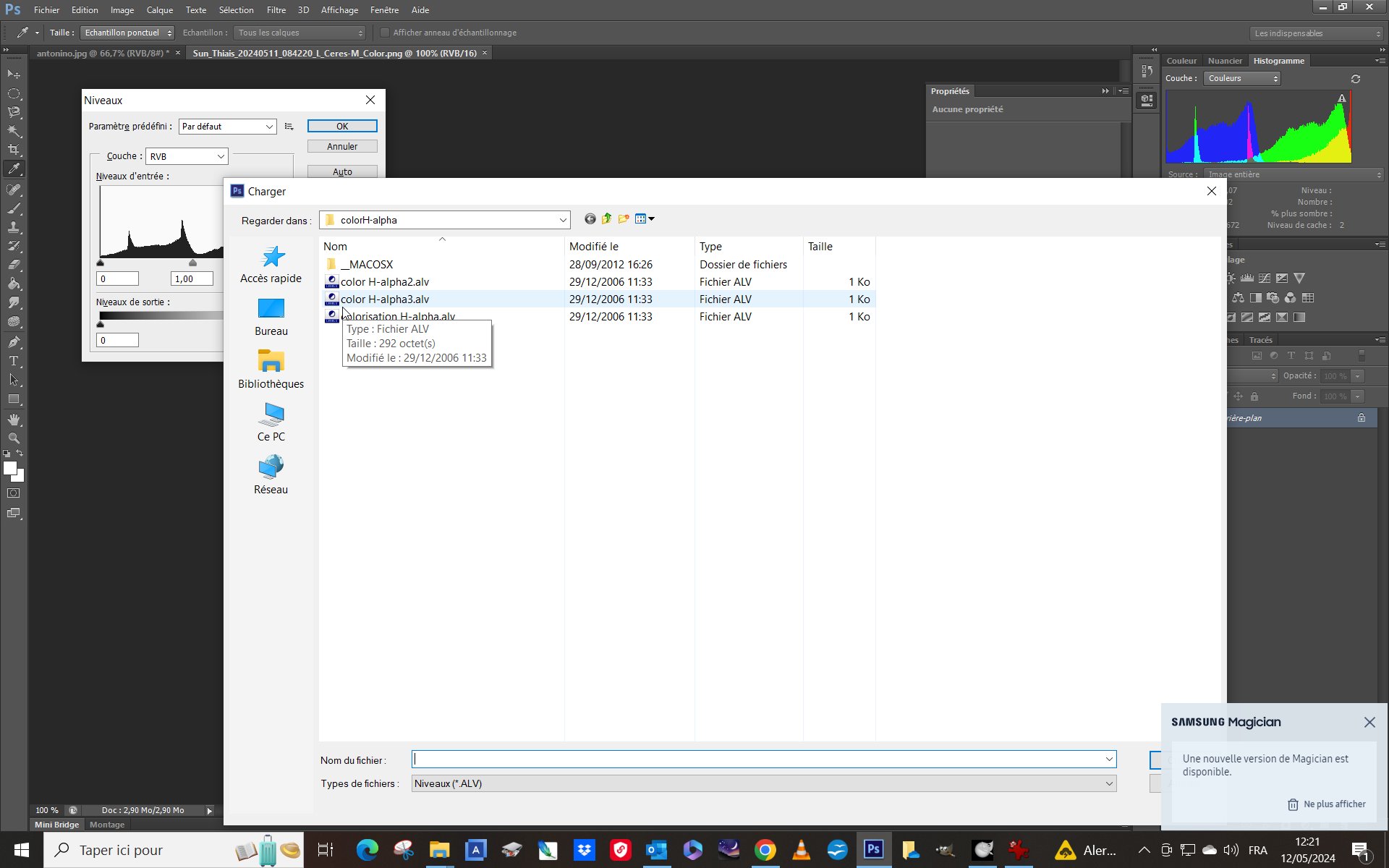
Task: Refresh the histogram panel
Action: (1356, 79)
